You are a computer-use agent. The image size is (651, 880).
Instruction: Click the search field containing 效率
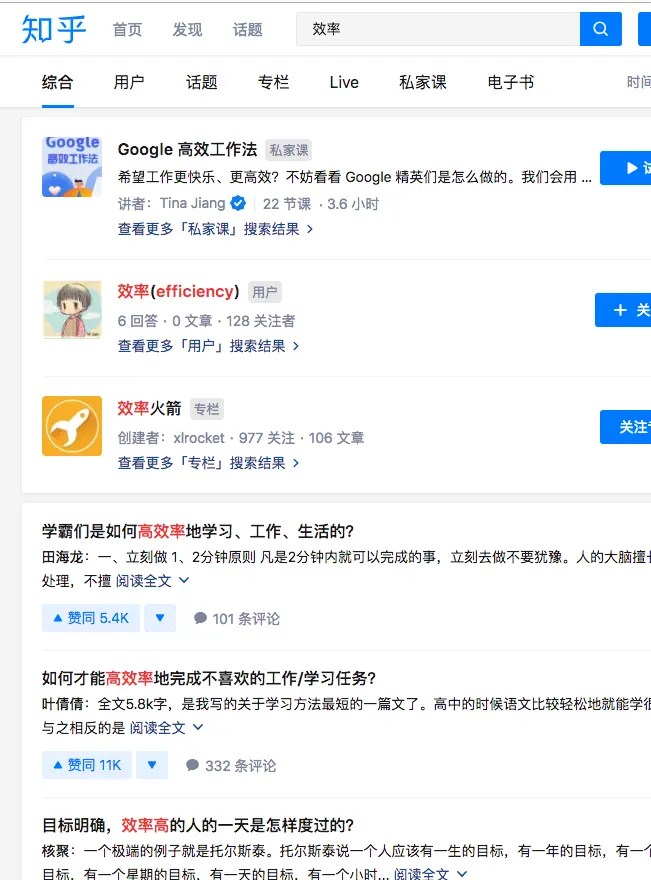[438, 29]
